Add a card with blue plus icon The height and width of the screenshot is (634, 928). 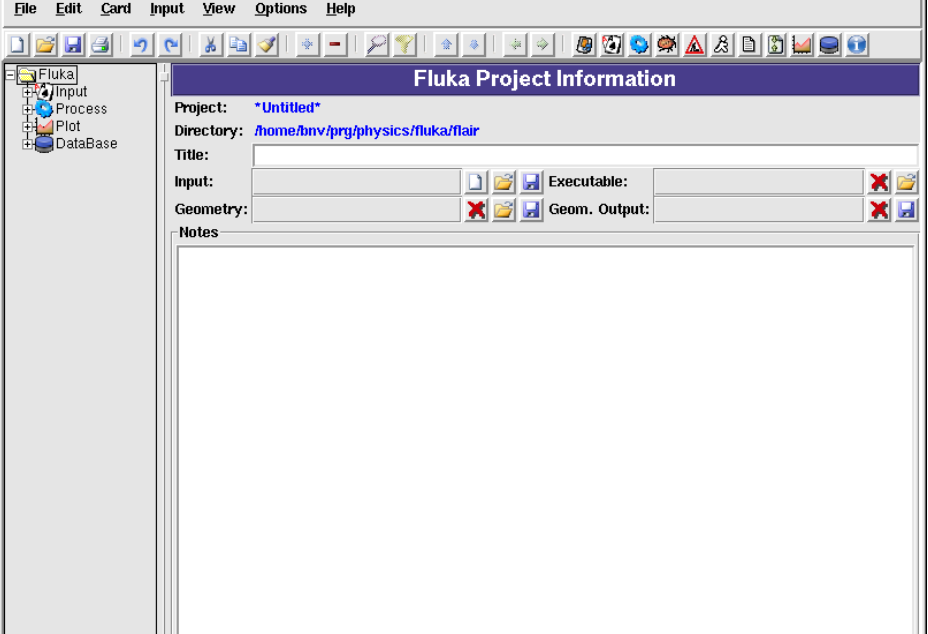[x=307, y=44]
